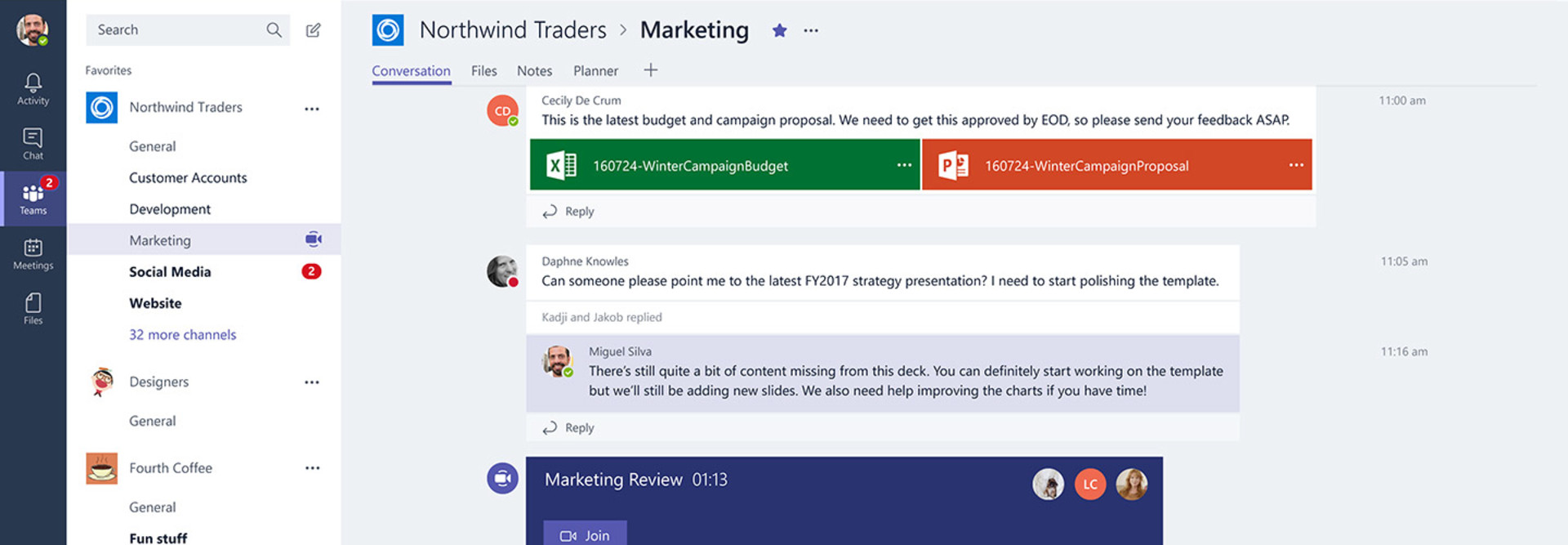Reply to Daphne Knowles' thread

pos(569,428)
